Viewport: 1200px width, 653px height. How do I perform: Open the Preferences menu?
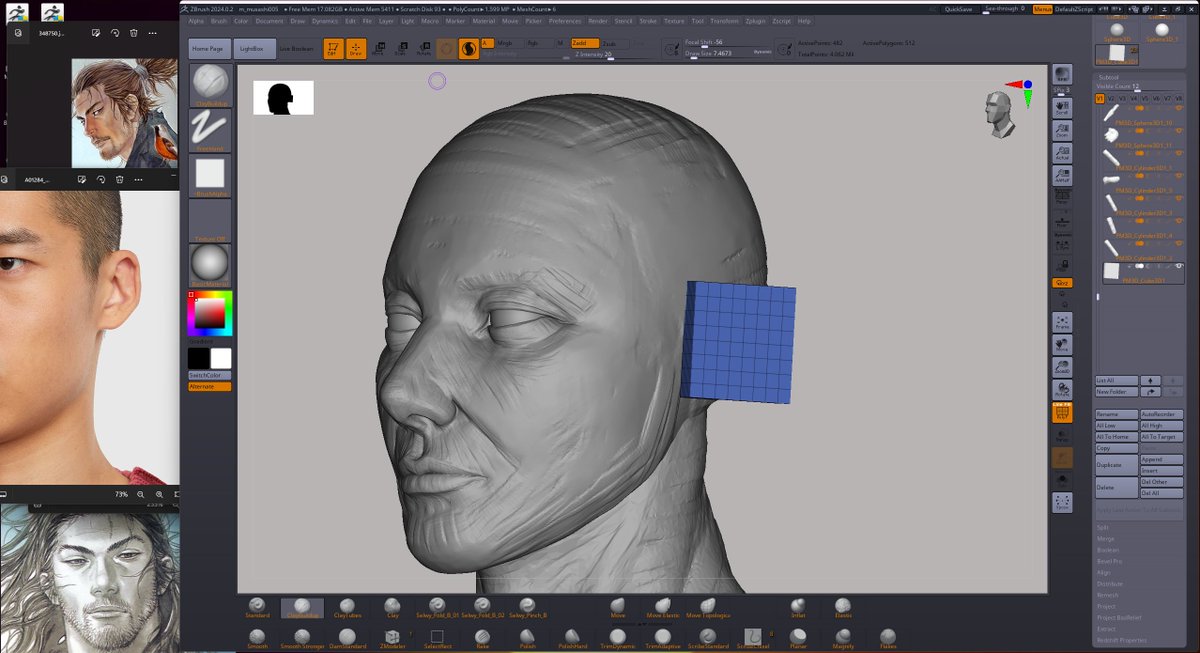(x=565, y=21)
